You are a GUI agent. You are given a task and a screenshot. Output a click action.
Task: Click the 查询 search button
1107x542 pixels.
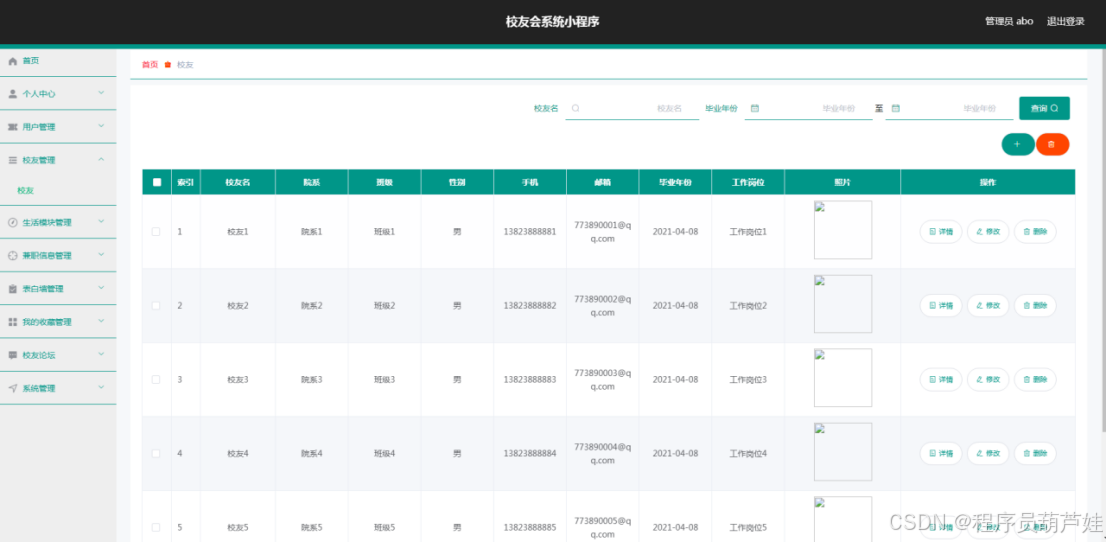click(x=1044, y=109)
